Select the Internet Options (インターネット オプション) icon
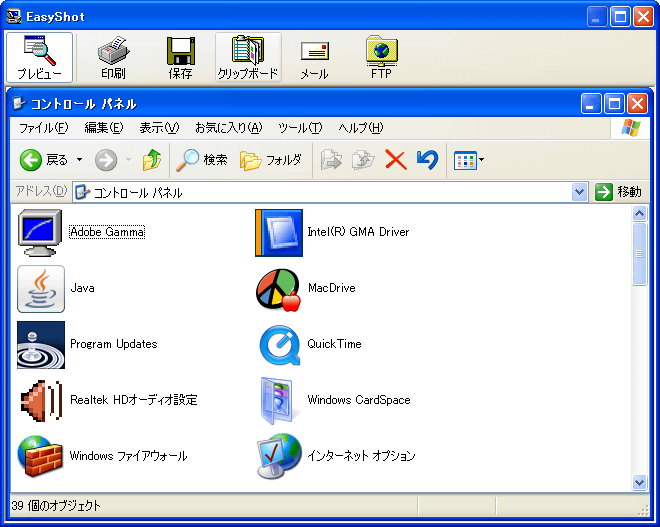 coord(279,457)
